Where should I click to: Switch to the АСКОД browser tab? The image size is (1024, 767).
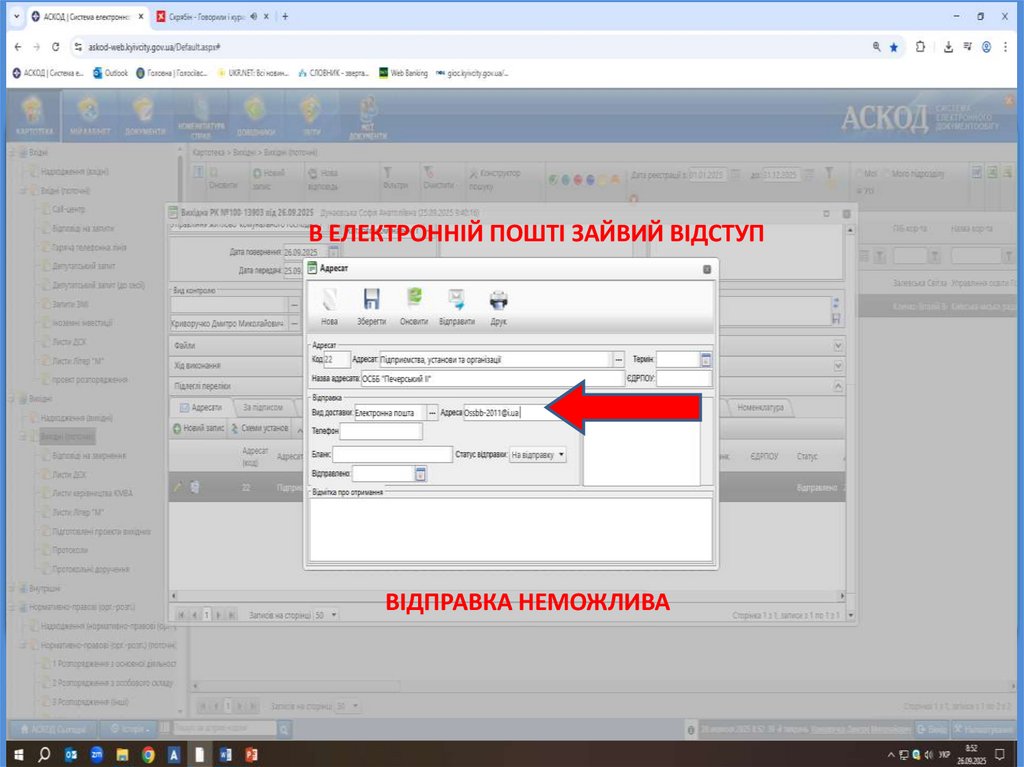tap(86, 16)
